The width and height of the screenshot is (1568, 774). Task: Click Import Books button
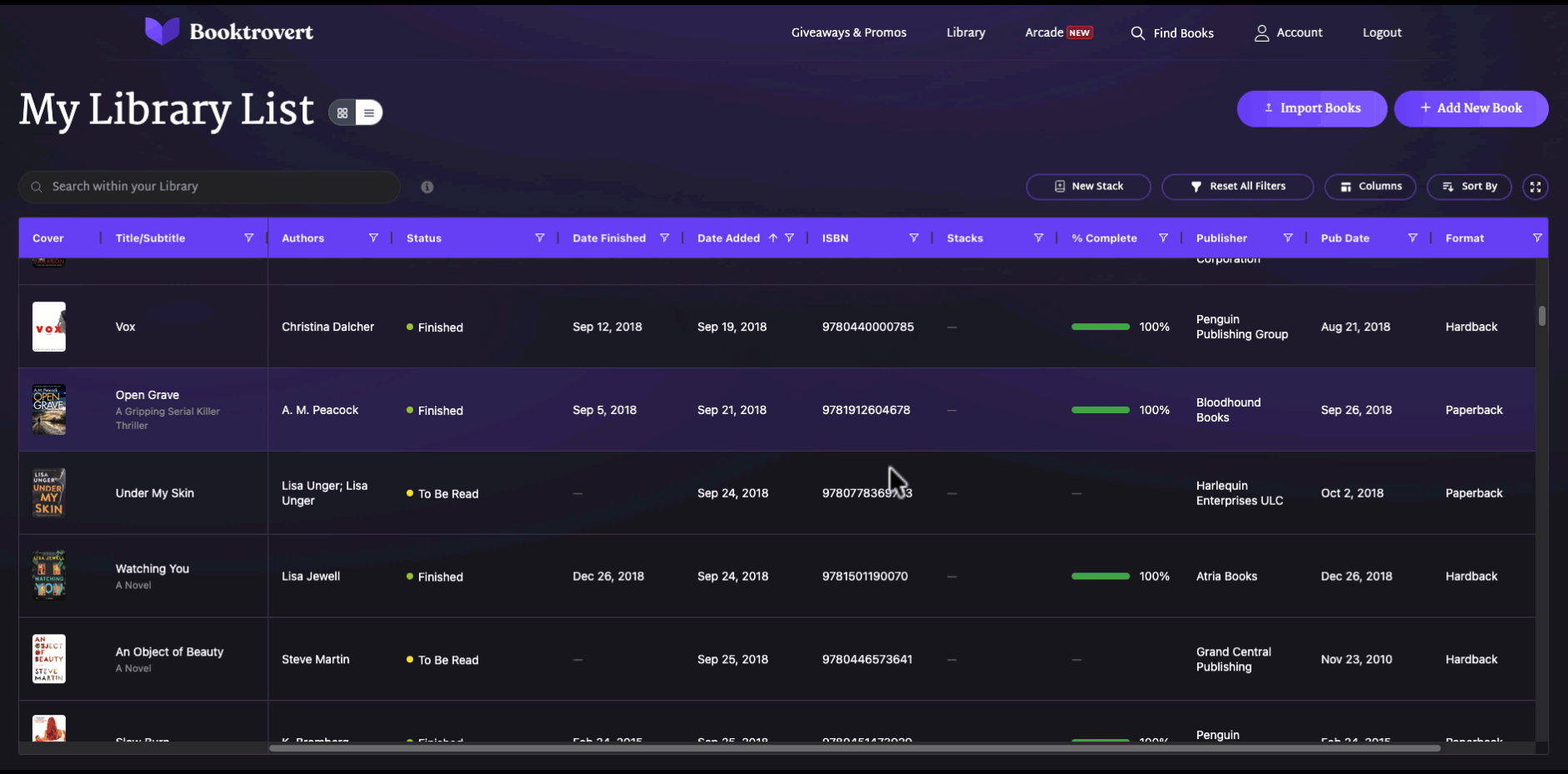coord(1311,108)
